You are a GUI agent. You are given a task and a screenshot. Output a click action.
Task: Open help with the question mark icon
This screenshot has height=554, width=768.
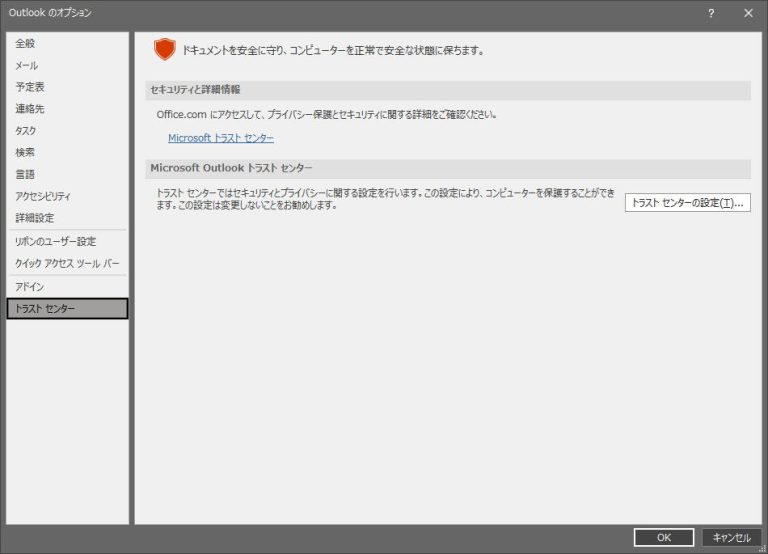click(711, 13)
